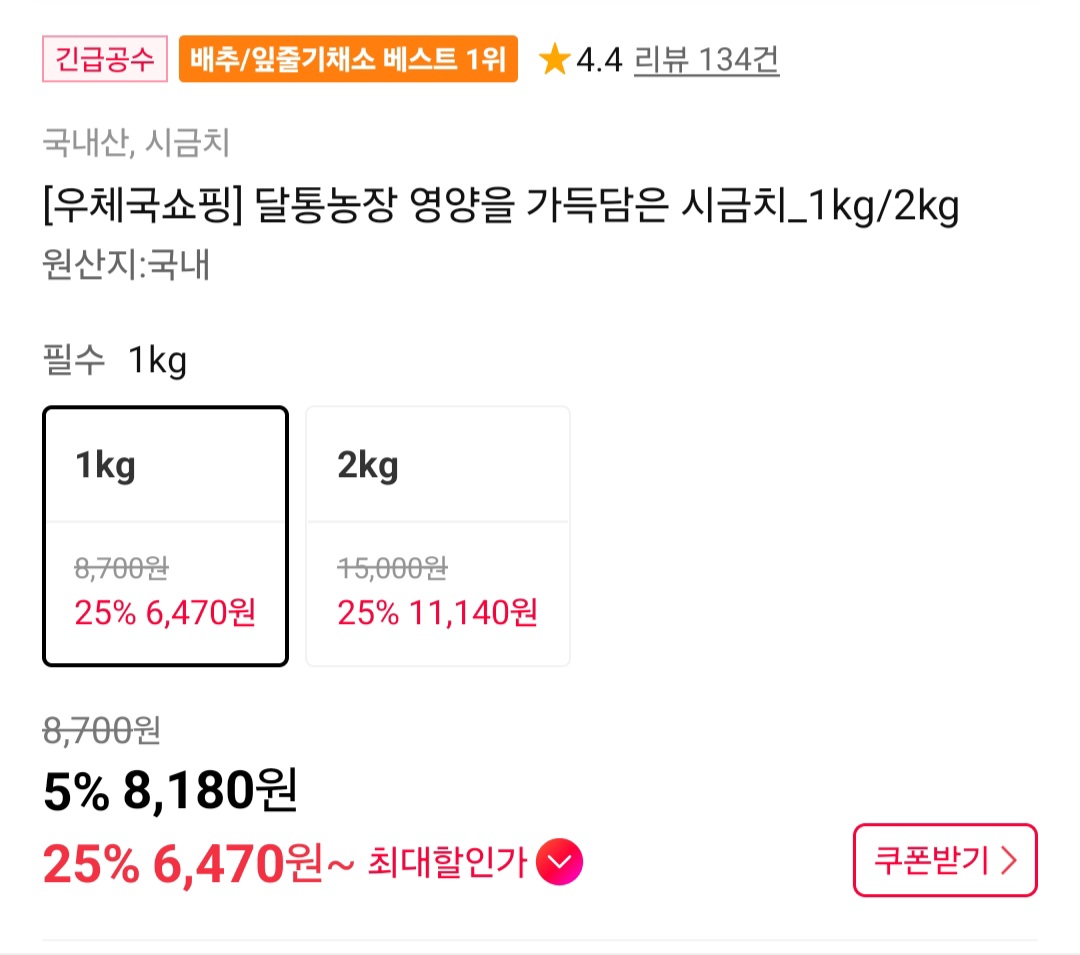Tap the 긴급공수 badge
The width and height of the screenshot is (1080, 955).
[105, 60]
